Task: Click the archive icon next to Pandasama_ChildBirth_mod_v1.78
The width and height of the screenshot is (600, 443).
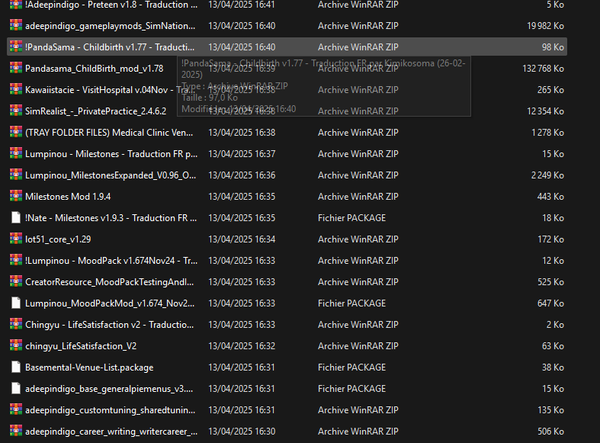Action: 16,68
